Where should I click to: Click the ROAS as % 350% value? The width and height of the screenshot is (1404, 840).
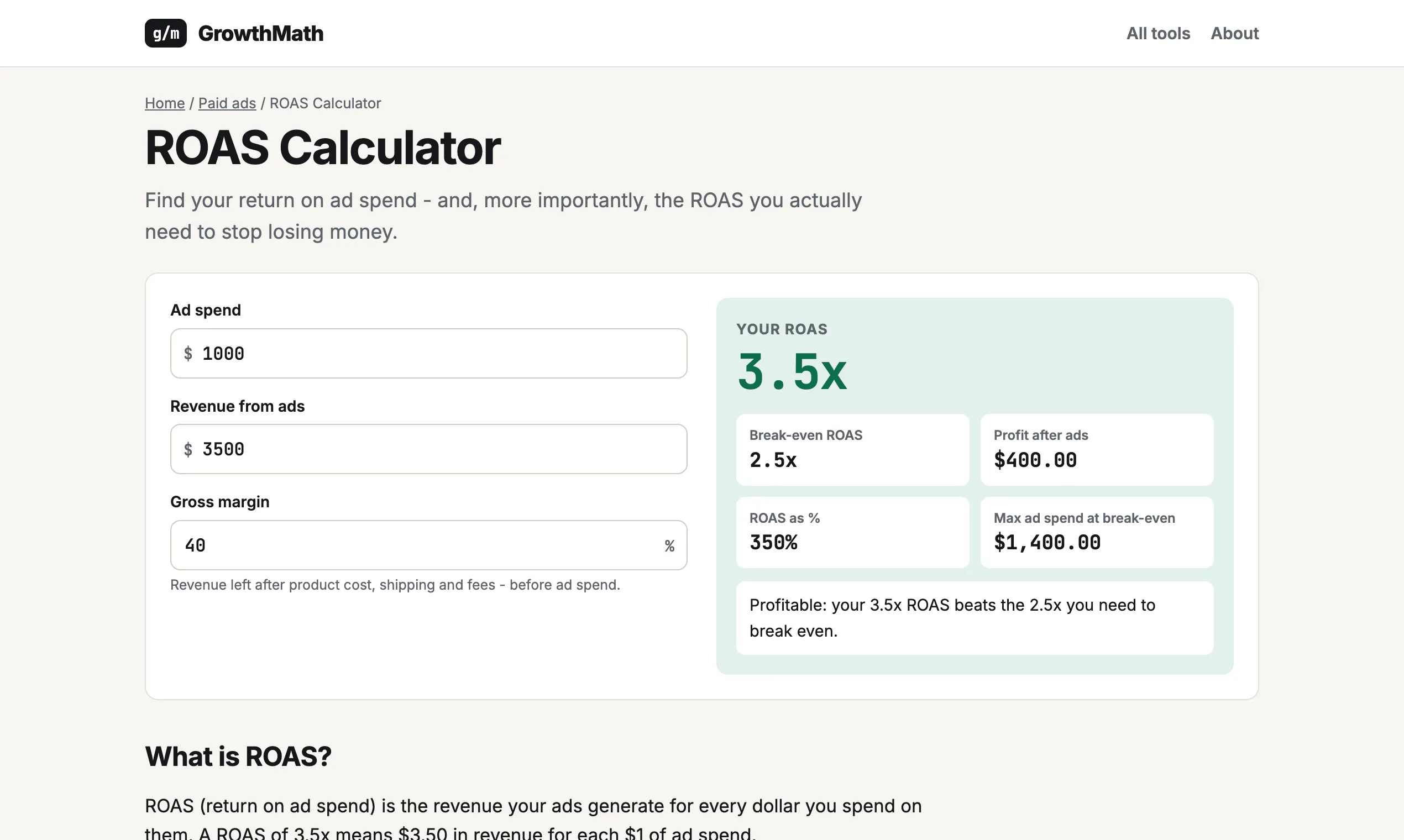coord(773,542)
